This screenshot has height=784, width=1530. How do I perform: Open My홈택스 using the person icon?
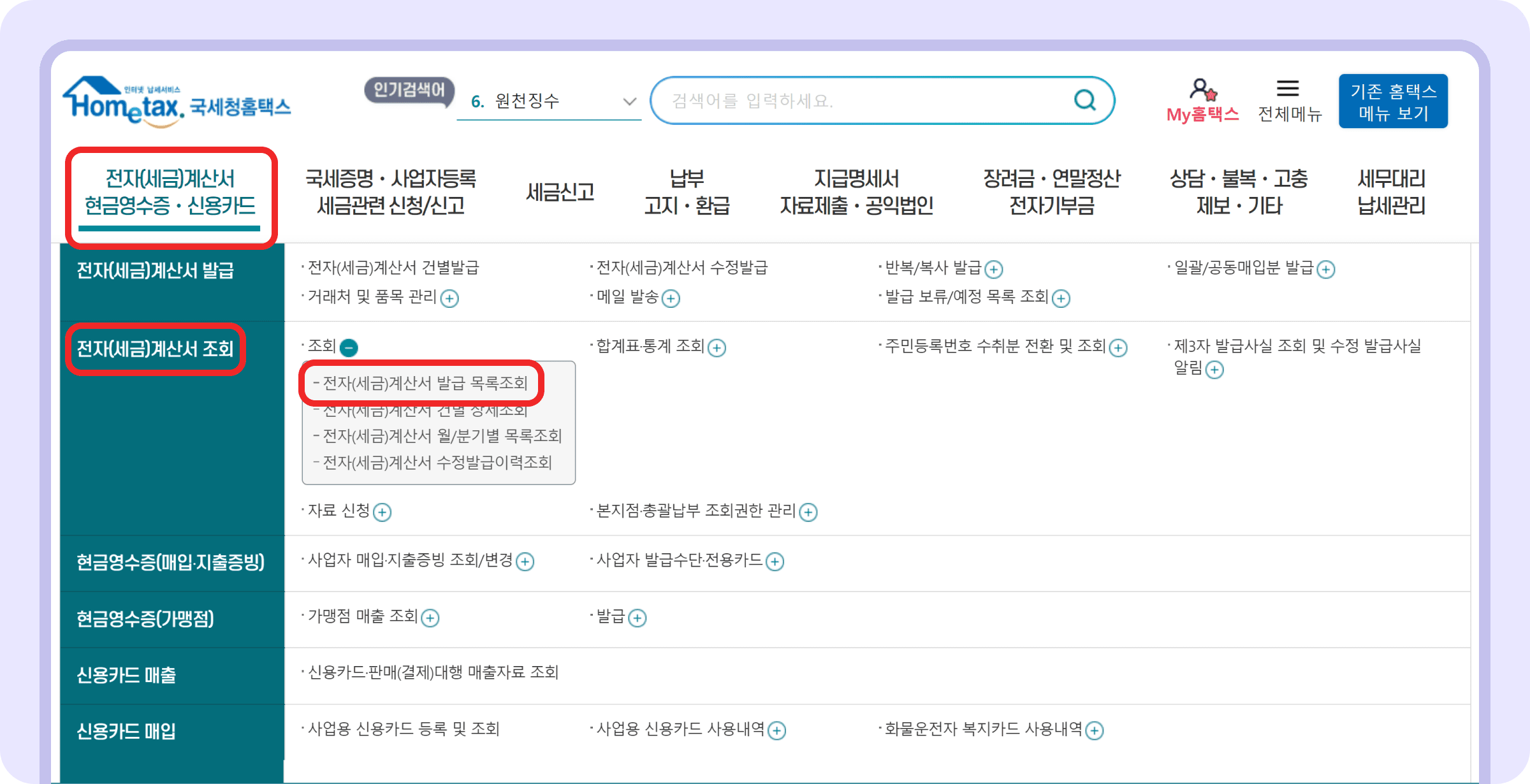1201,89
